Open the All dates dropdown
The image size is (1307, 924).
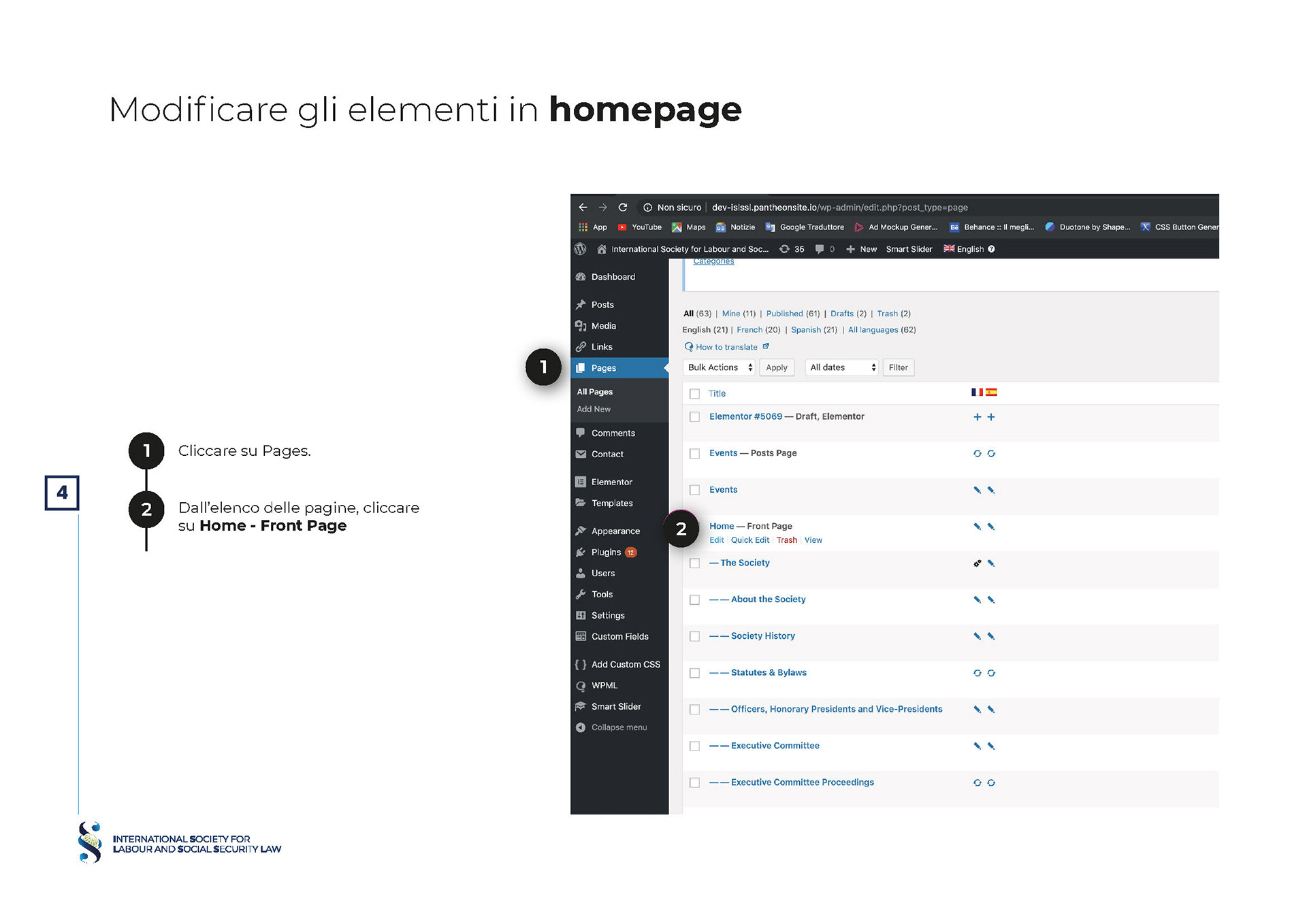click(841, 367)
